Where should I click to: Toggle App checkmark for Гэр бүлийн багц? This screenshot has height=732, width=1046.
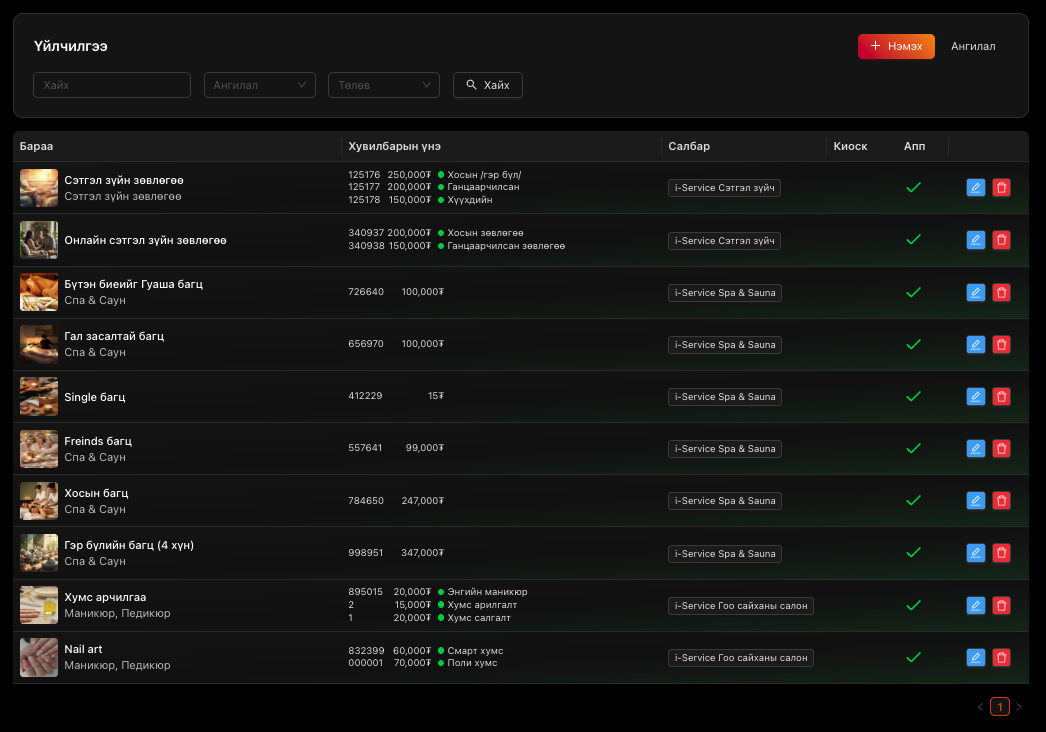[913, 553]
